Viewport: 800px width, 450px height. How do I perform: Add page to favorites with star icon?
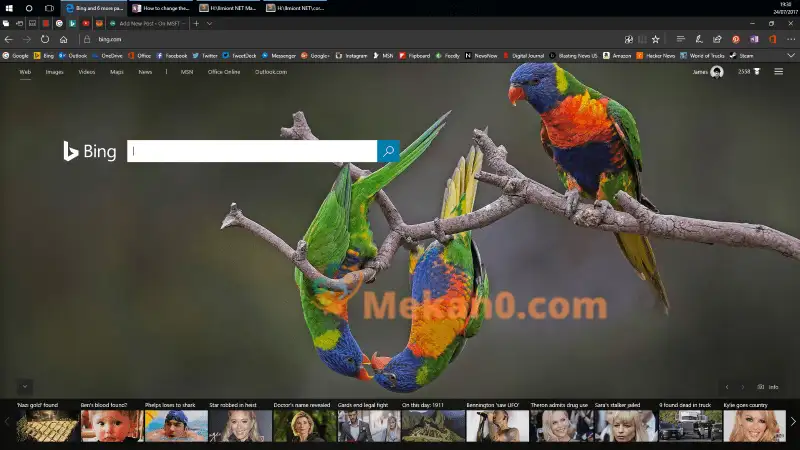point(656,39)
